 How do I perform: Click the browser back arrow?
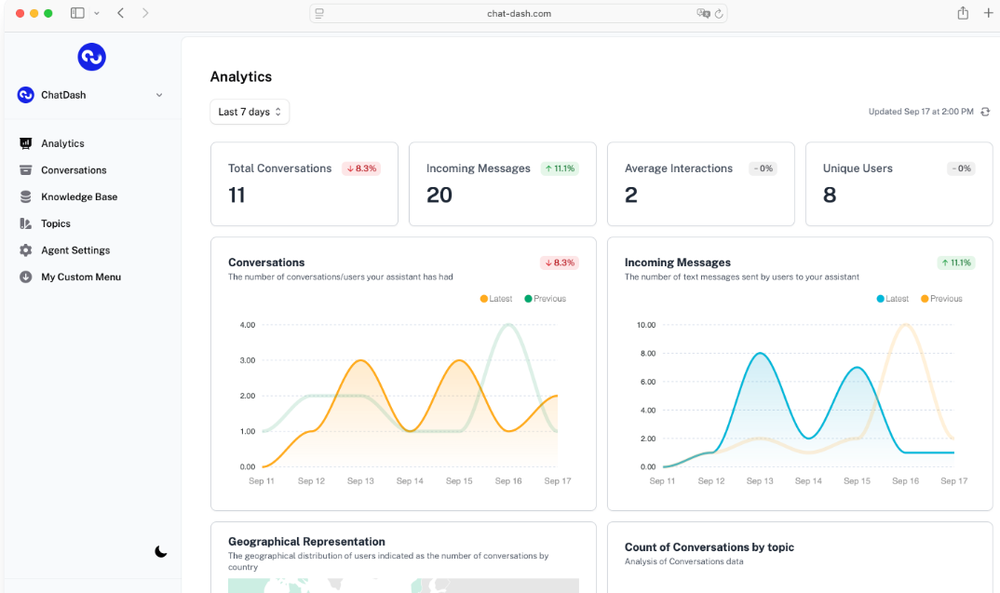tap(121, 13)
